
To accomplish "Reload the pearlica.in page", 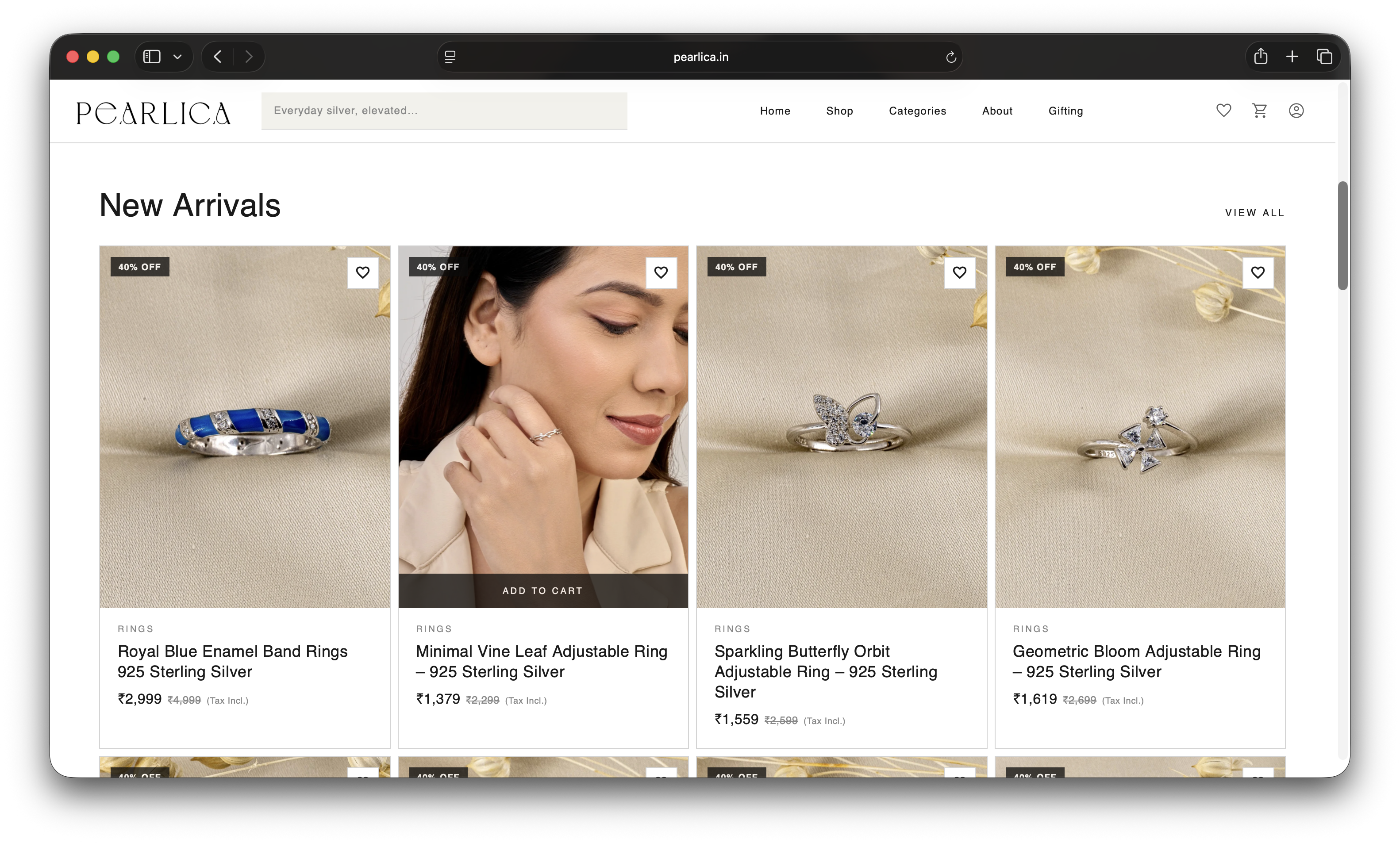I will [x=950, y=57].
